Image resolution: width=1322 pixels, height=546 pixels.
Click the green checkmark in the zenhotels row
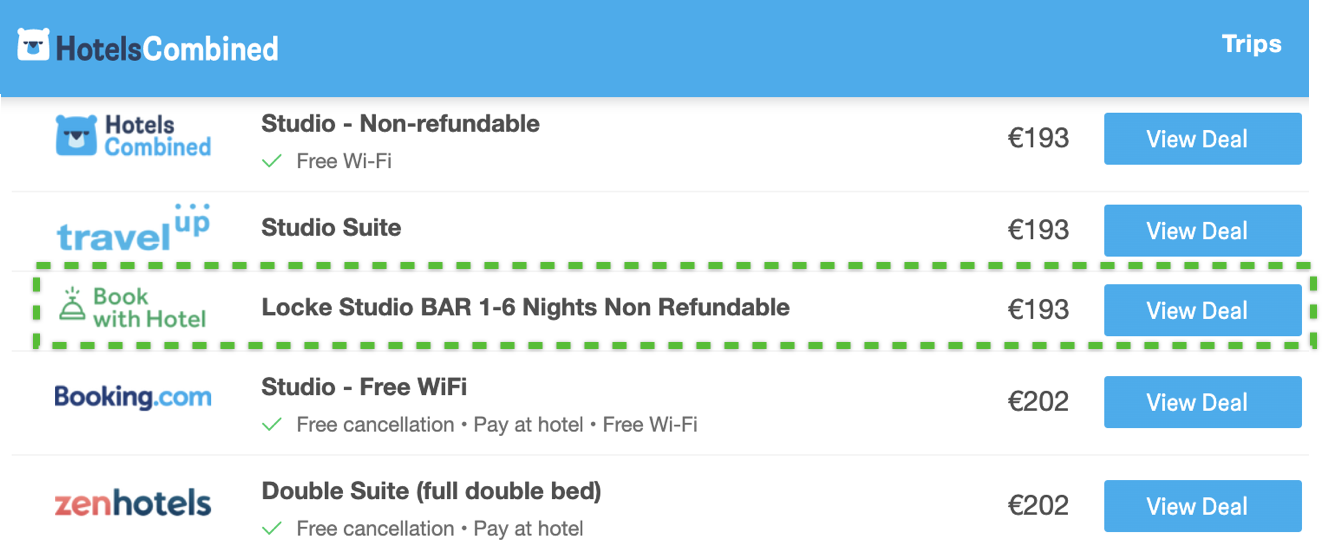271,529
